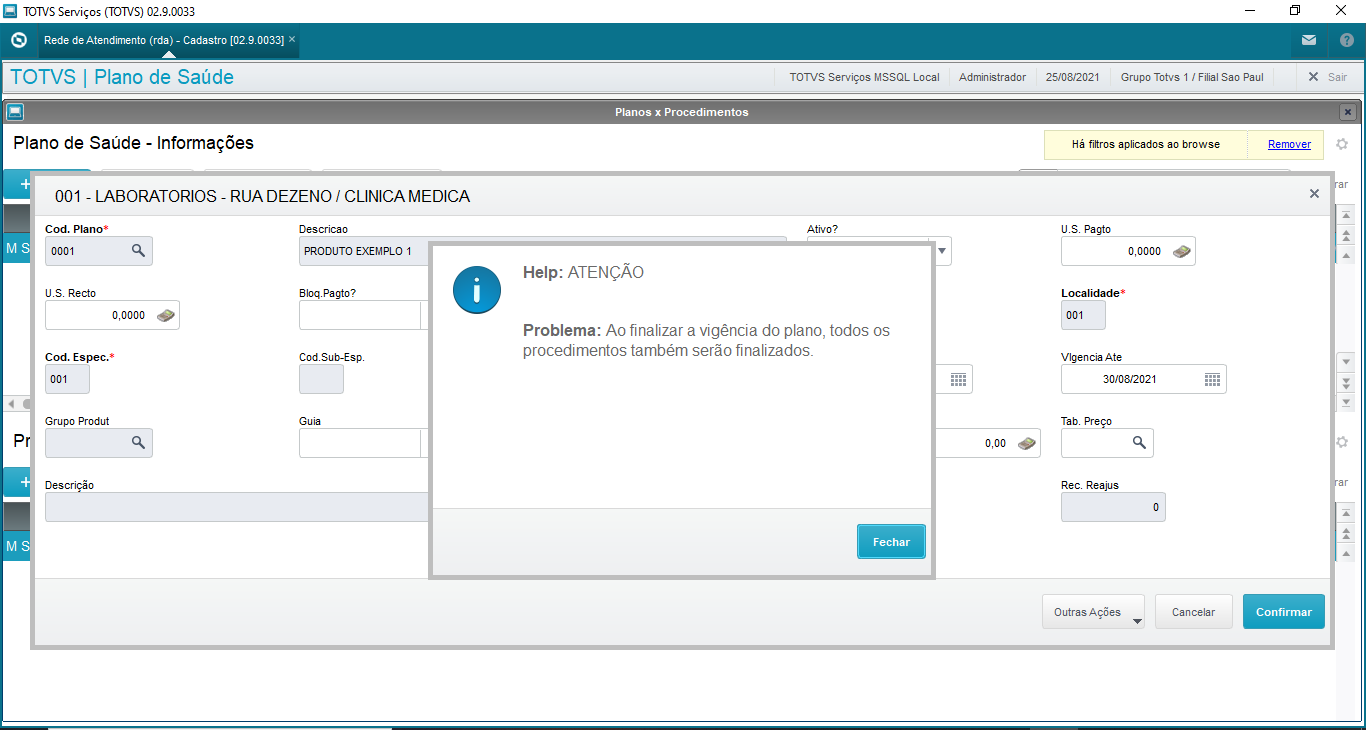Click Fechar to dismiss the help message
Viewport: 1366px width, 730px height.
coord(891,542)
